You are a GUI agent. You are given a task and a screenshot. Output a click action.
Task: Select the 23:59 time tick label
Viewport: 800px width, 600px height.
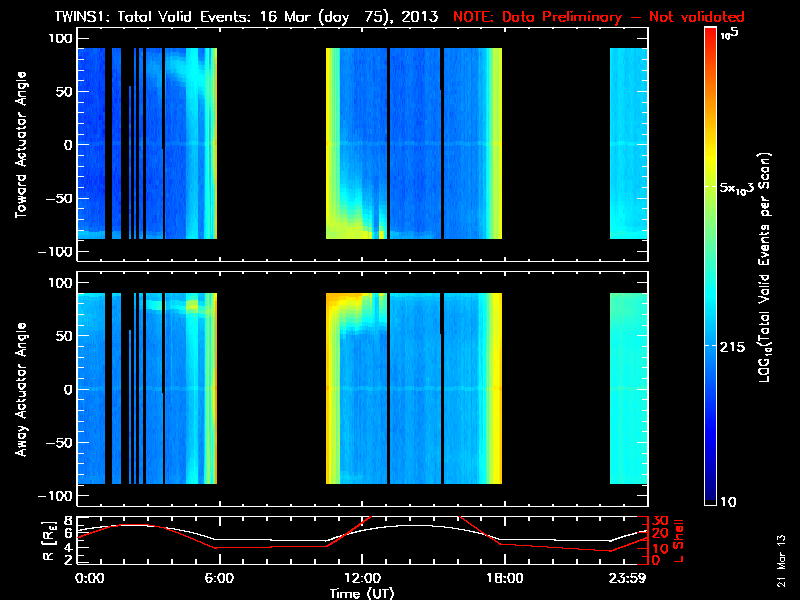tap(629, 577)
